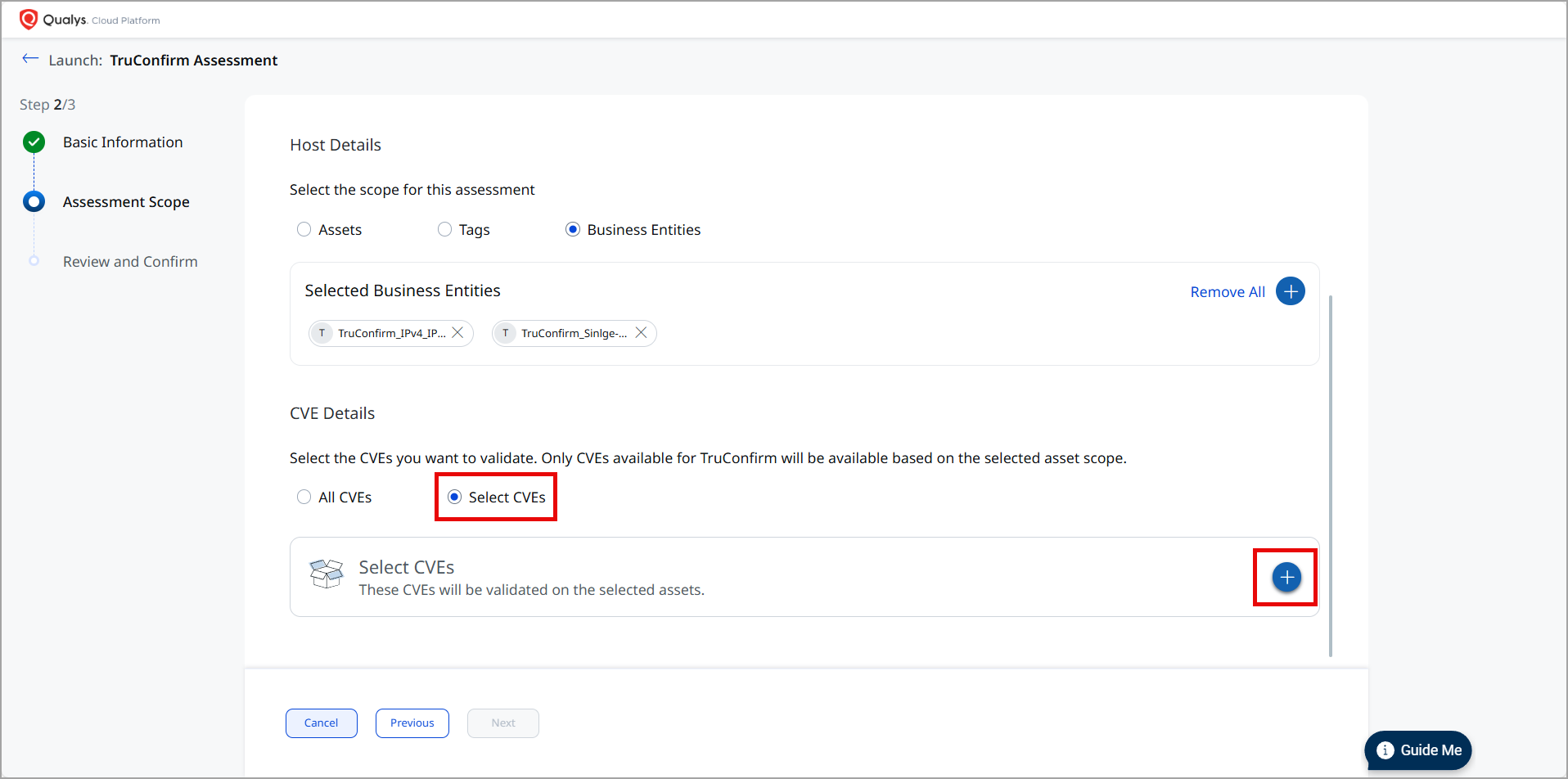
Task: Go to Basic Information step
Action: tap(123, 142)
